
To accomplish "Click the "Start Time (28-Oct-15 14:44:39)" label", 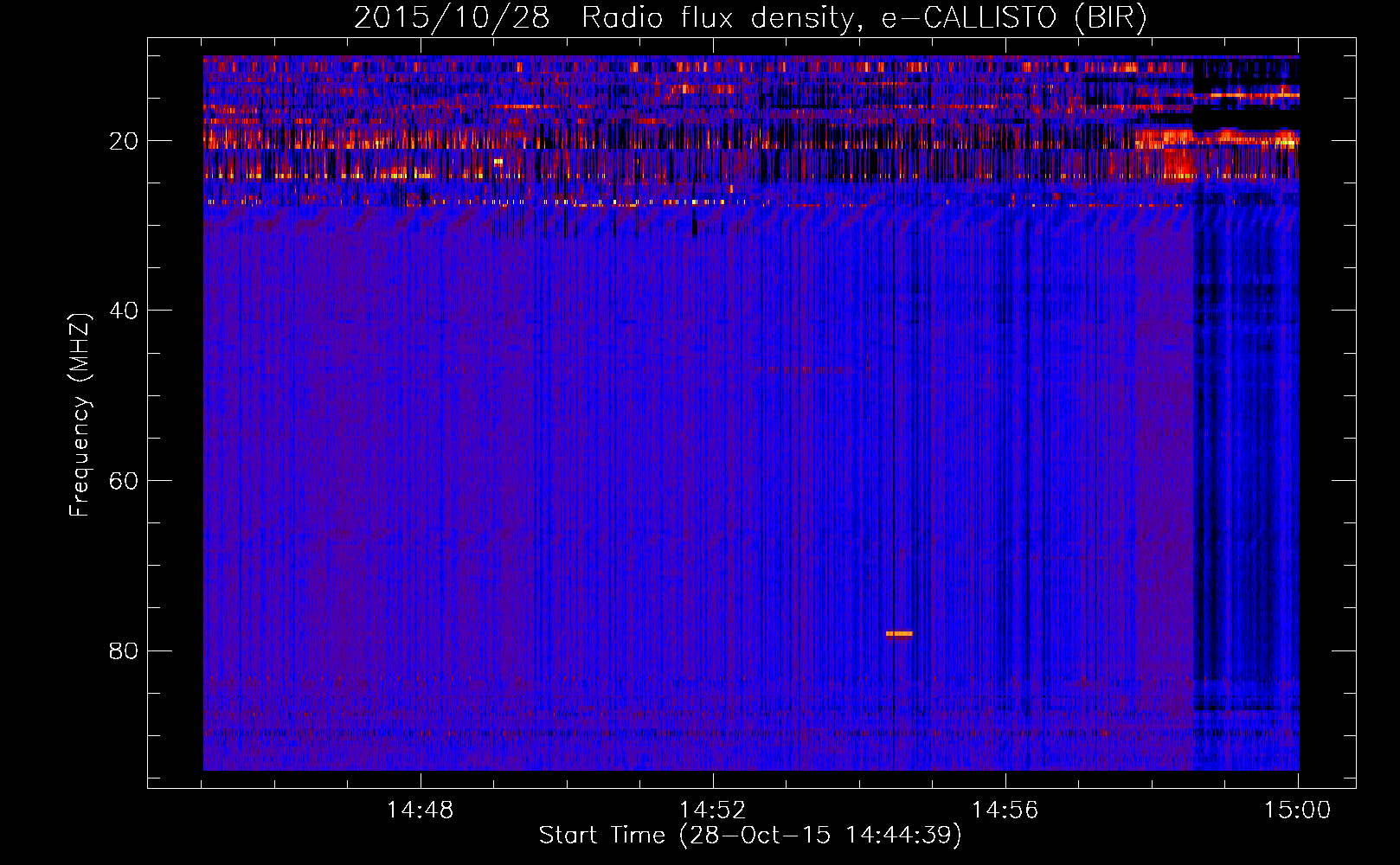I will [x=750, y=836].
